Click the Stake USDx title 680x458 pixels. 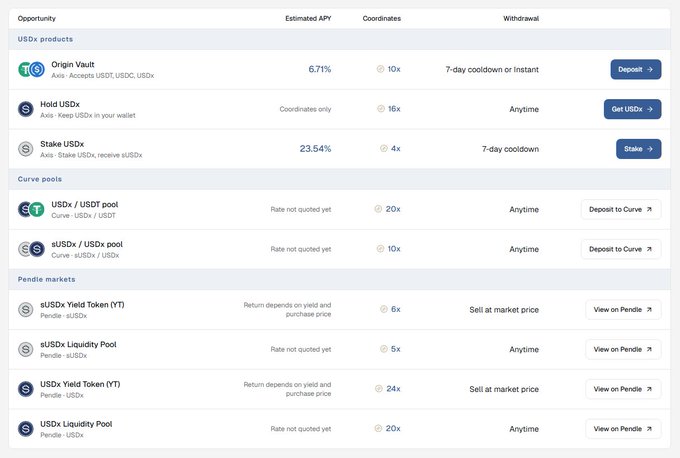click(62, 144)
